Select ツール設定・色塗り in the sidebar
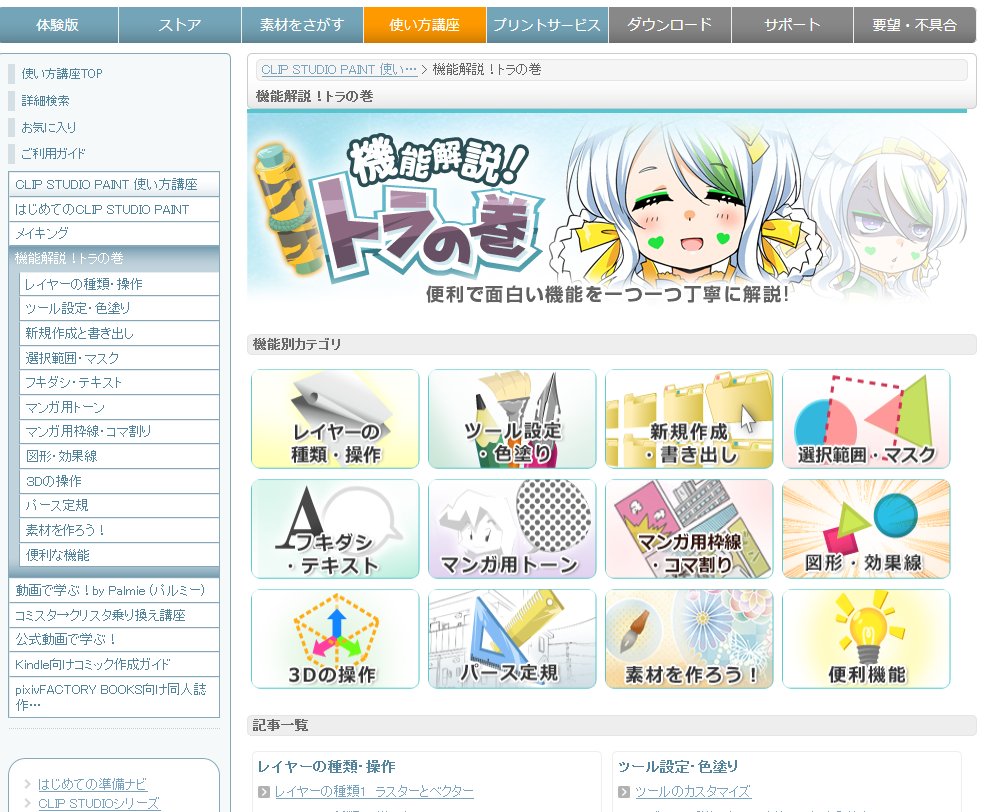The width and height of the screenshot is (994, 812). coord(119,309)
